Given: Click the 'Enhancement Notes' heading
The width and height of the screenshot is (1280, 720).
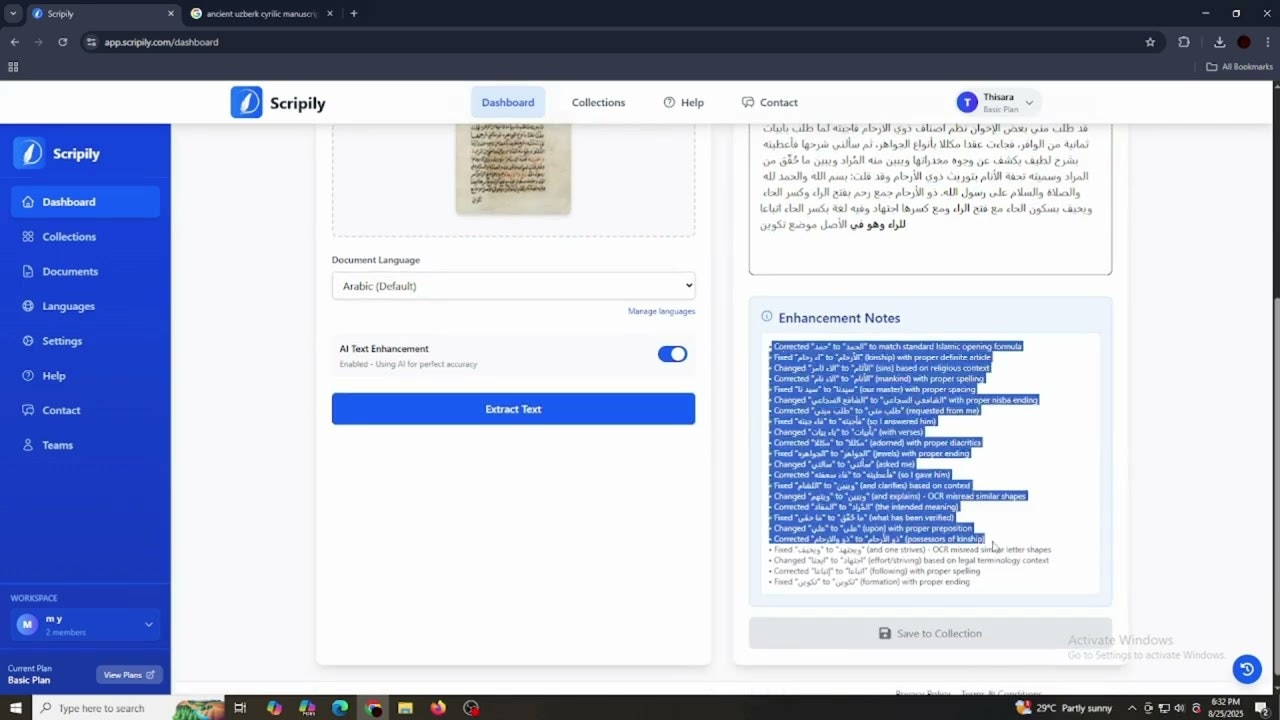Looking at the screenshot, I should (839, 318).
